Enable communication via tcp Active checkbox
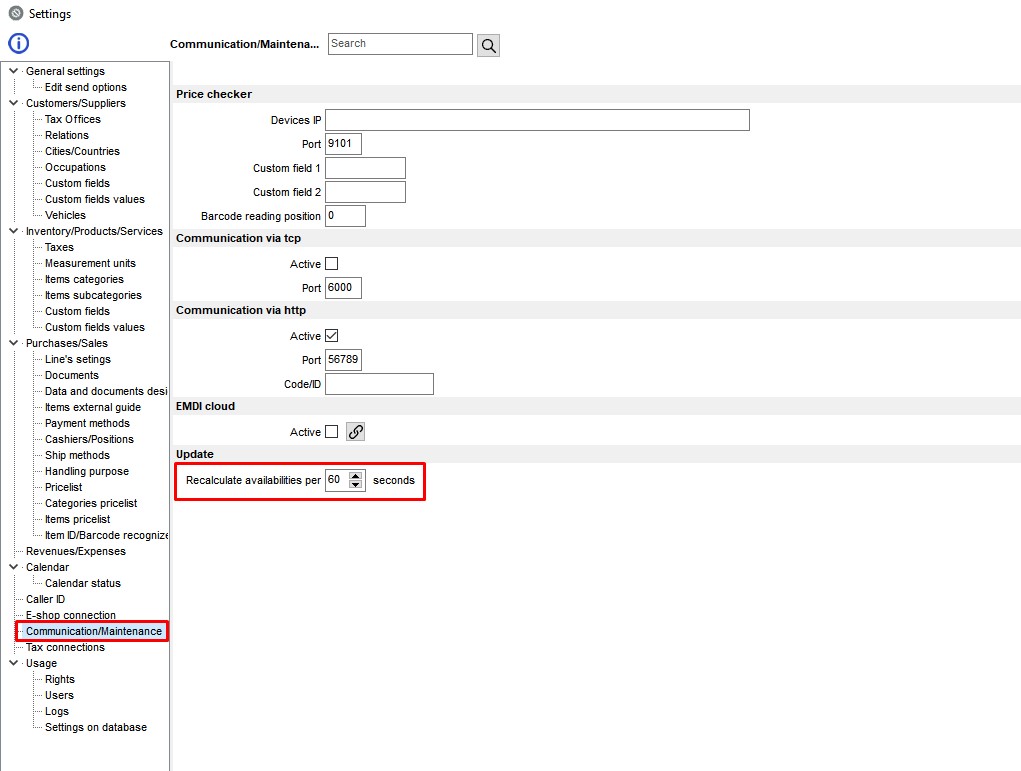1021x771 pixels. 332,263
